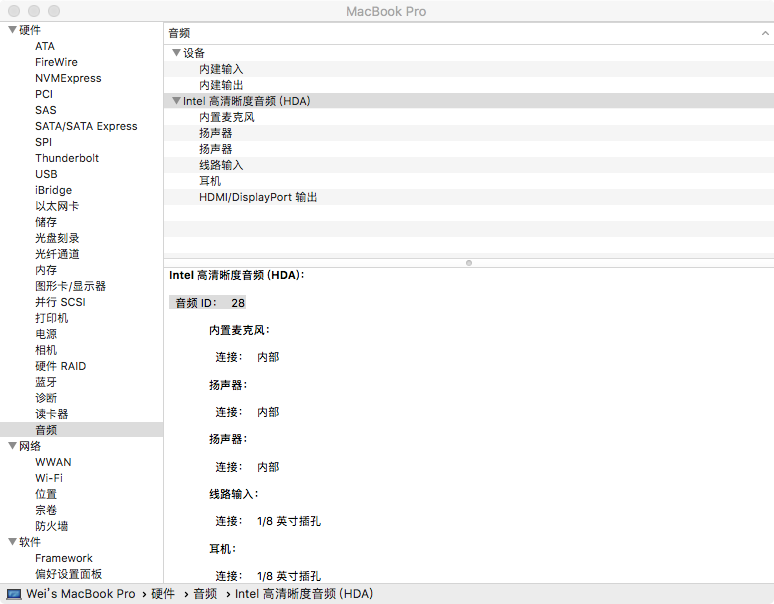
Task: Select the 防火墙 firewall item
Action: tap(52, 526)
